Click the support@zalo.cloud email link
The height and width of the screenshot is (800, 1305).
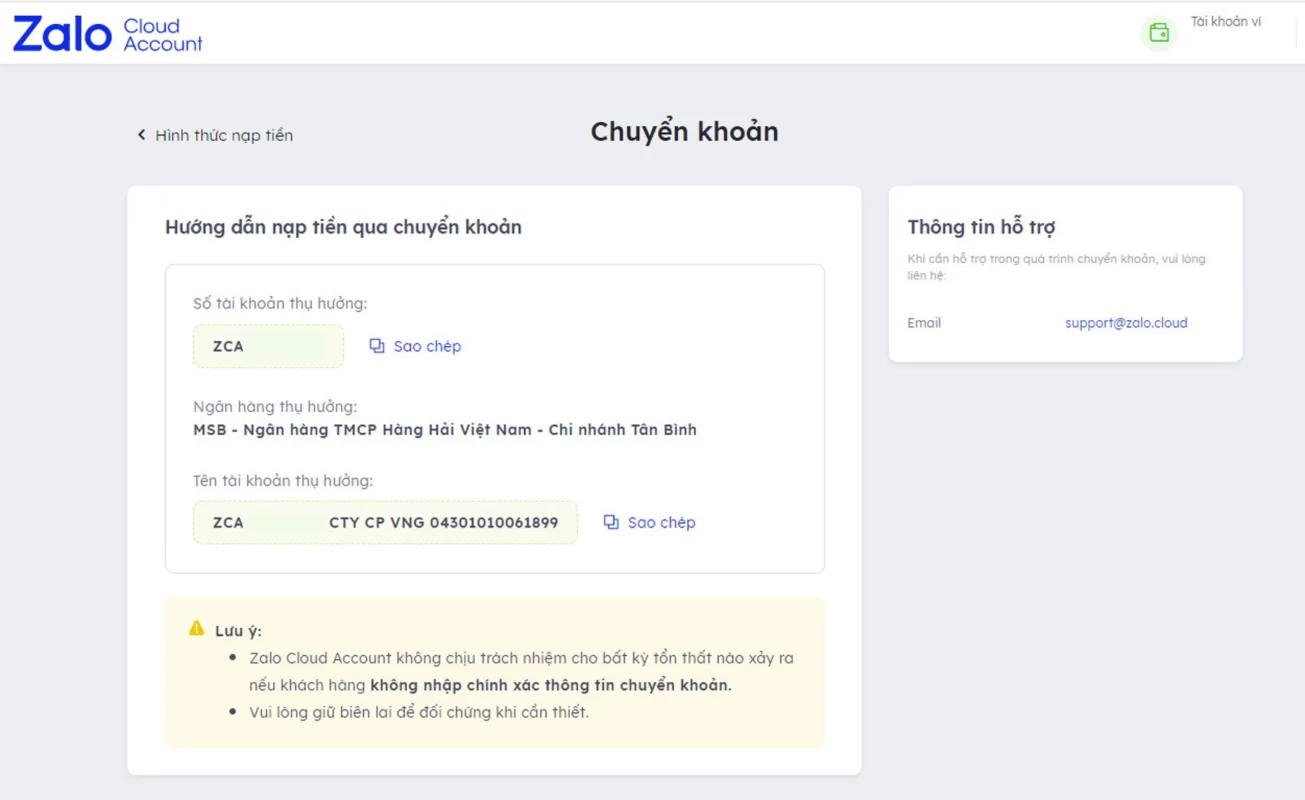1126,323
